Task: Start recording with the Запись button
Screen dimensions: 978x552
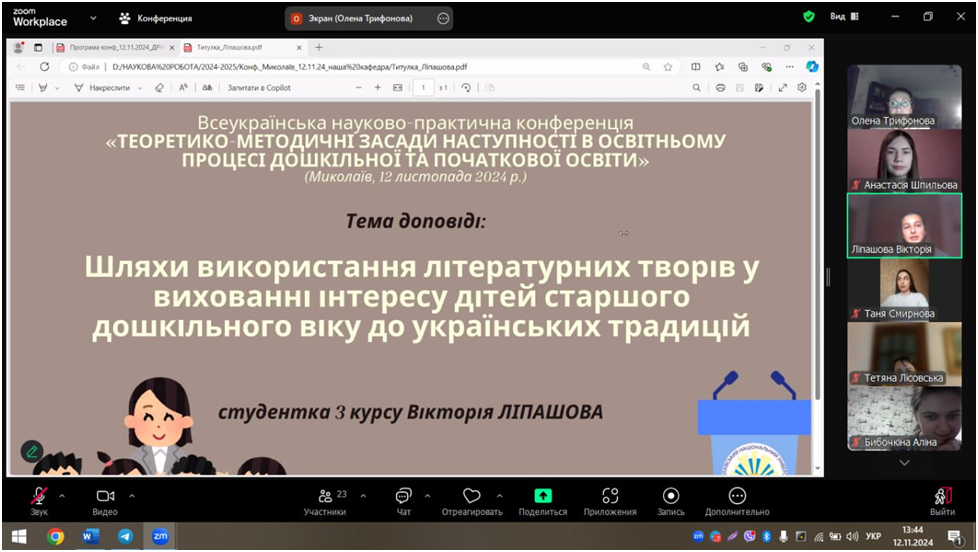Action: pyautogui.click(x=671, y=497)
